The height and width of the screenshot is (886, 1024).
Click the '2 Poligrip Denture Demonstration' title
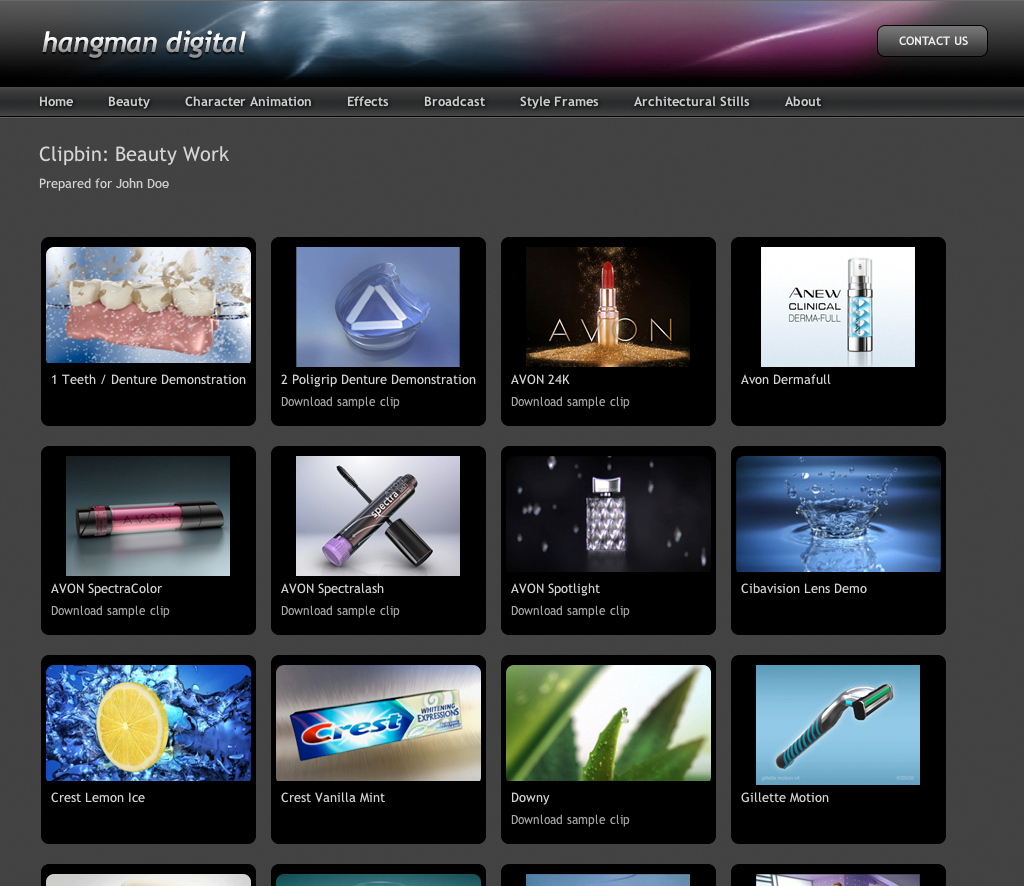[x=378, y=380]
